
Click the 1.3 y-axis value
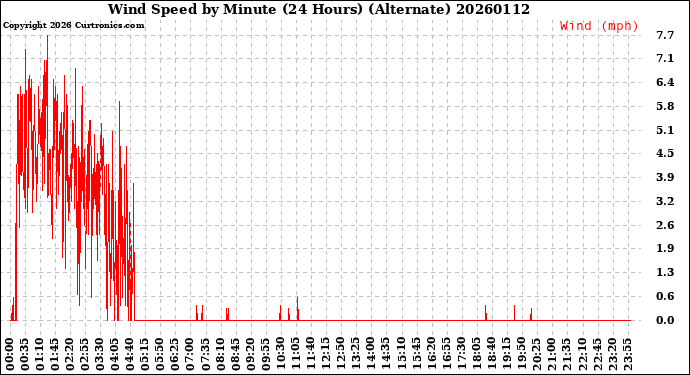[665, 272]
